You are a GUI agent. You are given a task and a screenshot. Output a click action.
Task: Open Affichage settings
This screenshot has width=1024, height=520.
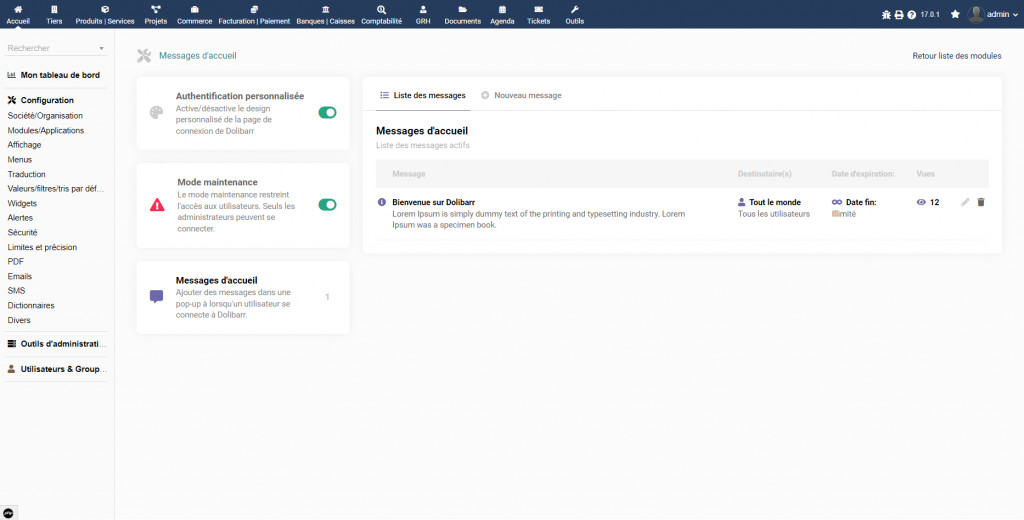(24, 145)
